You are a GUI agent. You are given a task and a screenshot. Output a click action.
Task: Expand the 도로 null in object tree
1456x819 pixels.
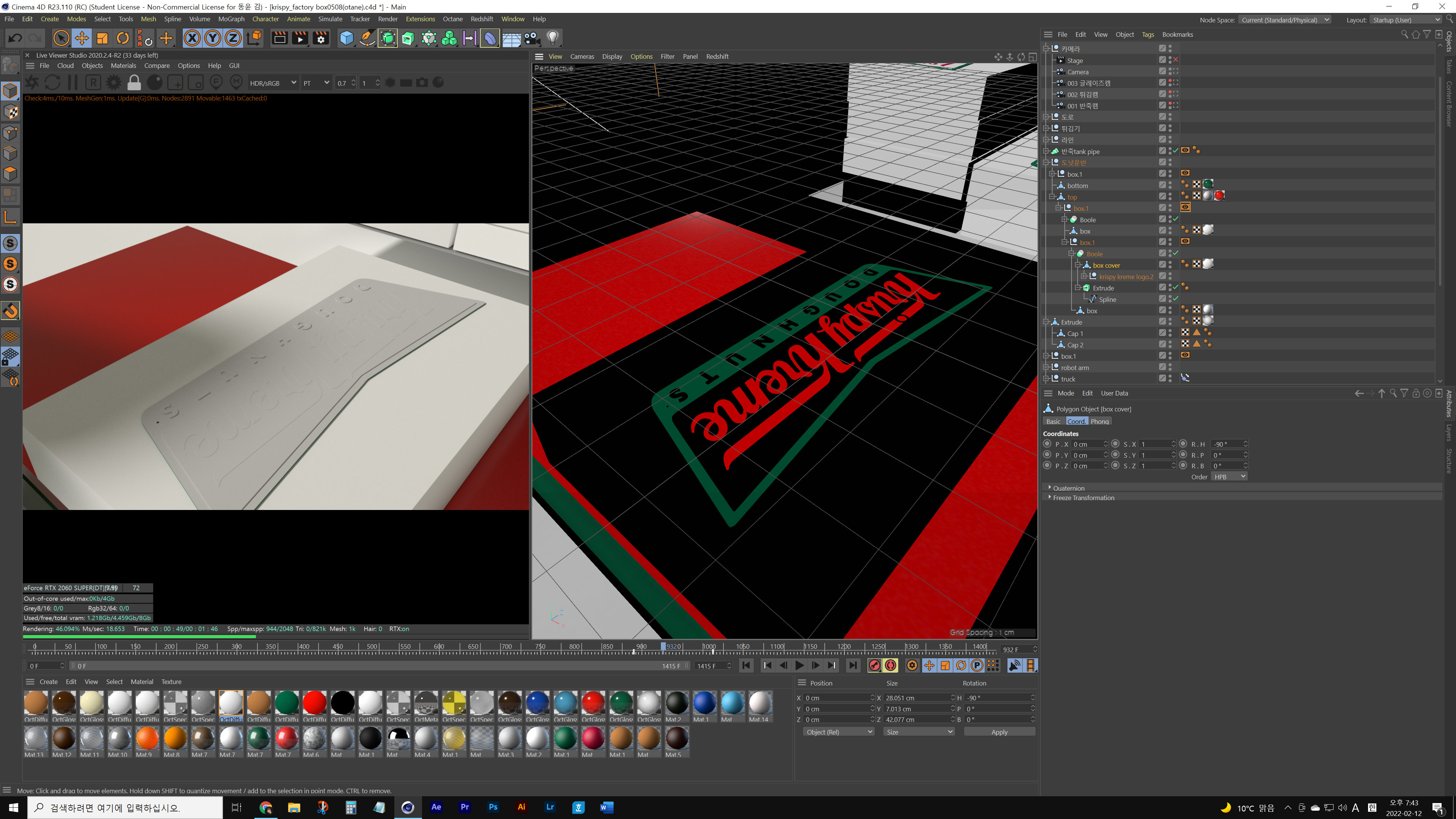1046,117
